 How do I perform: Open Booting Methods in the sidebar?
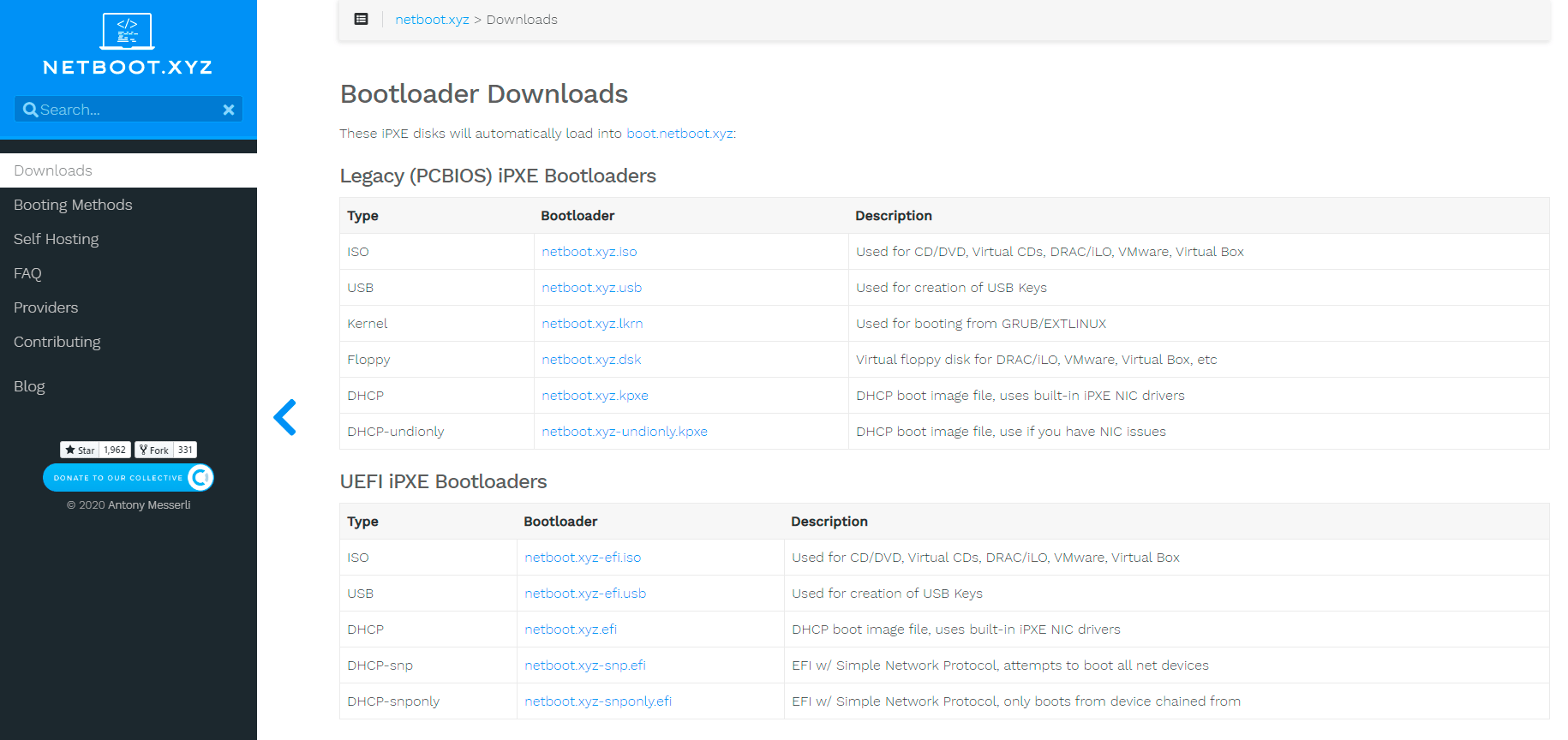[129, 205]
